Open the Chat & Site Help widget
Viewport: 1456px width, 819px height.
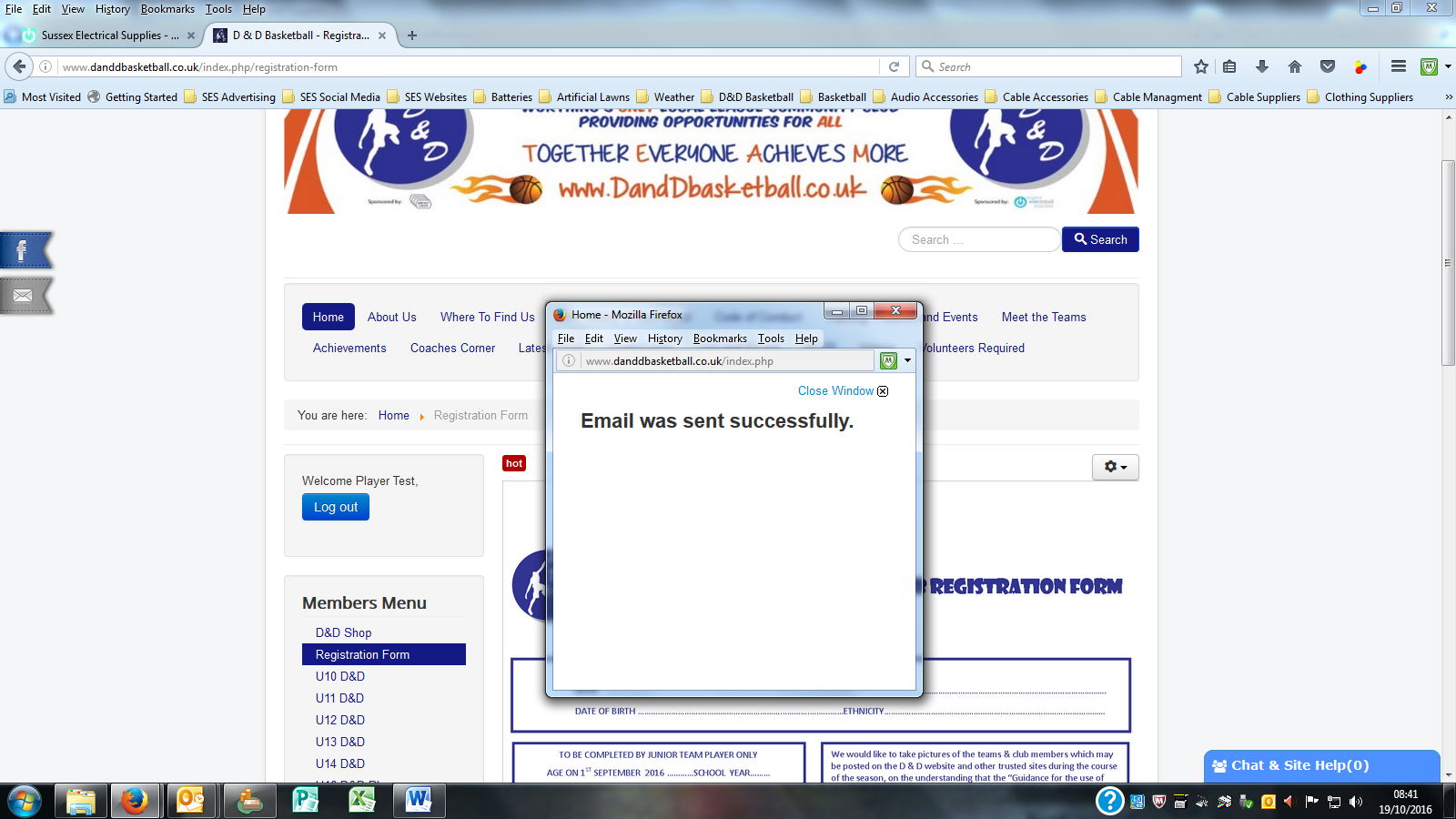point(1322,765)
